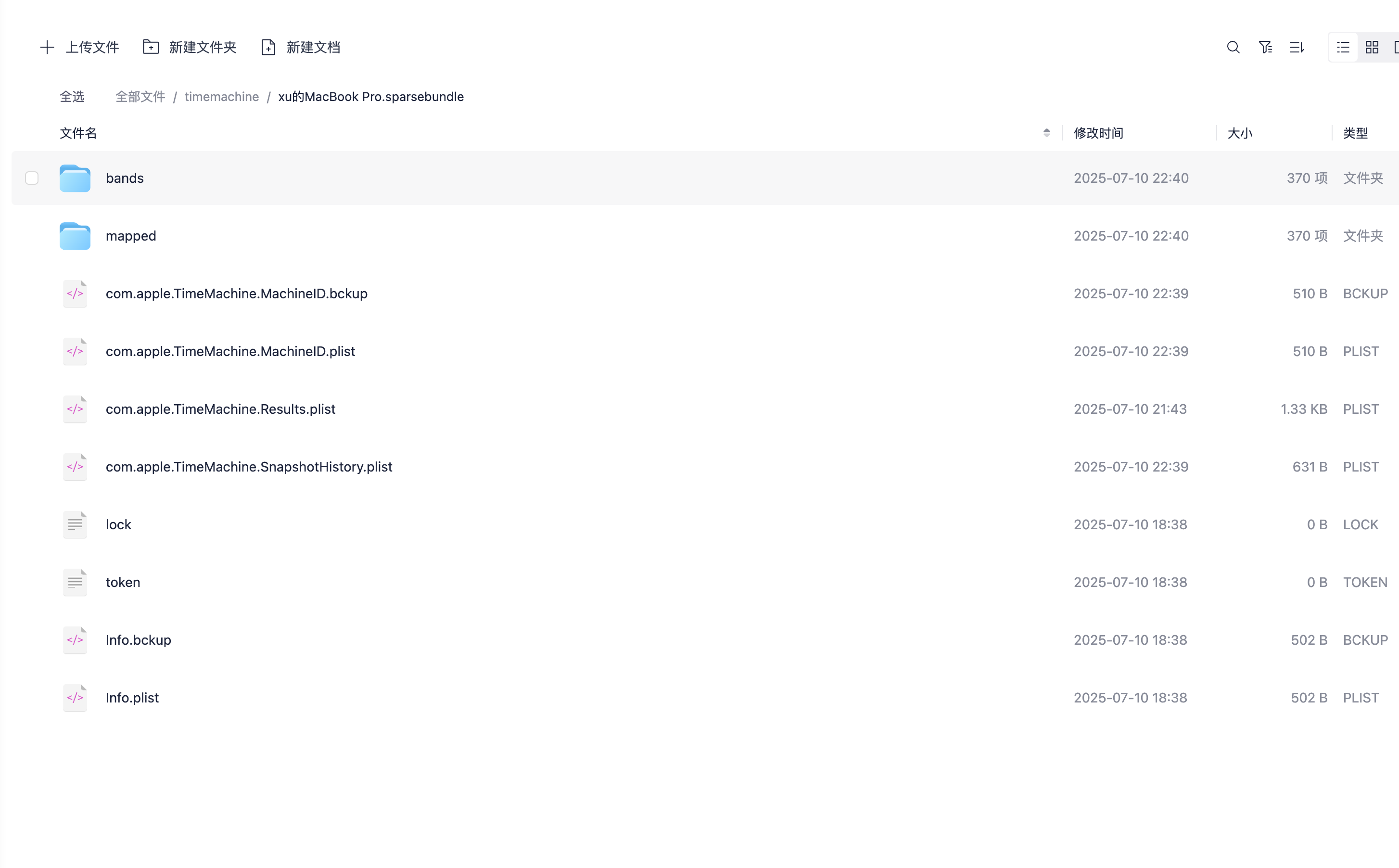Tick the checkbox beside bands folder
Viewport: 1399px width, 868px height.
click(x=32, y=178)
